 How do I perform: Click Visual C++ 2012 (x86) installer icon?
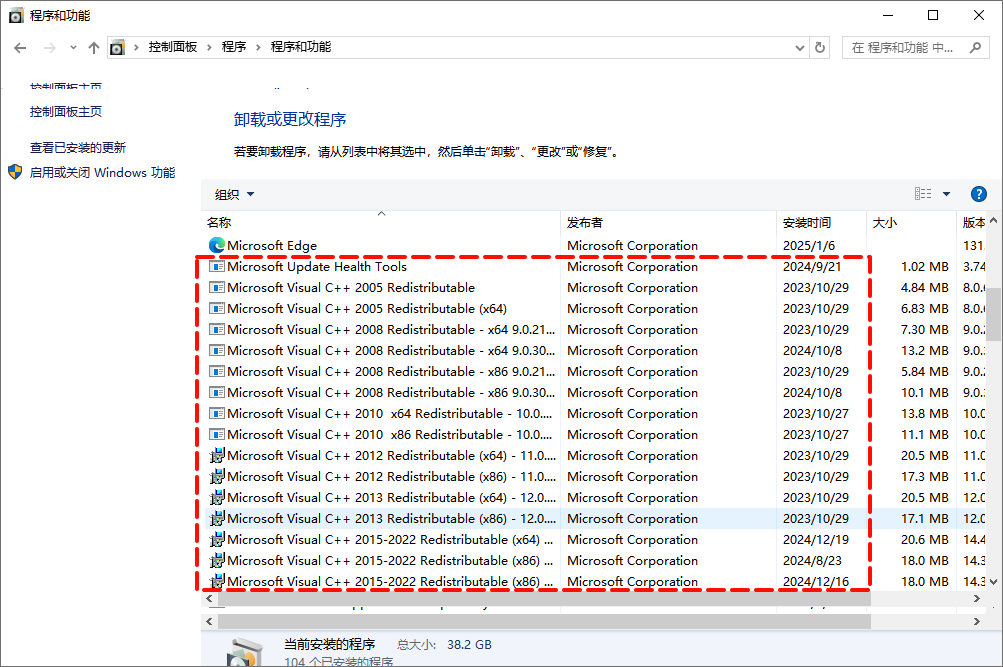point(217,476)
